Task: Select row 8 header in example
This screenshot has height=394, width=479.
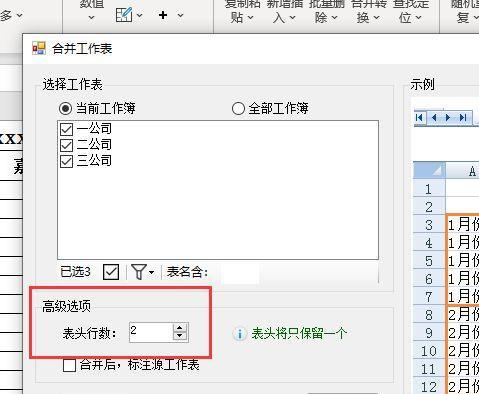Action: (x=429, y=315)
